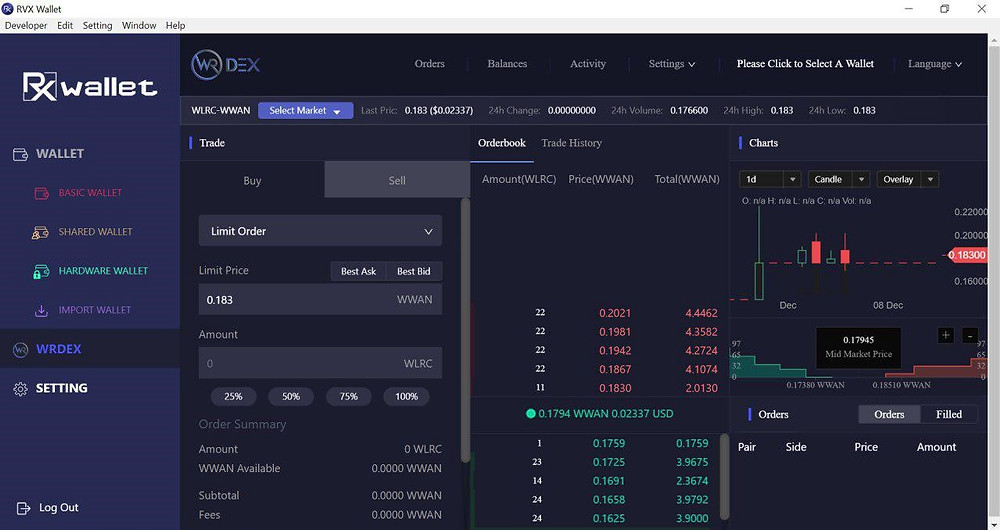This screenshot has height=530, width=1000.
Task: Open the Developer menu
Action: [x=26, y=26]
